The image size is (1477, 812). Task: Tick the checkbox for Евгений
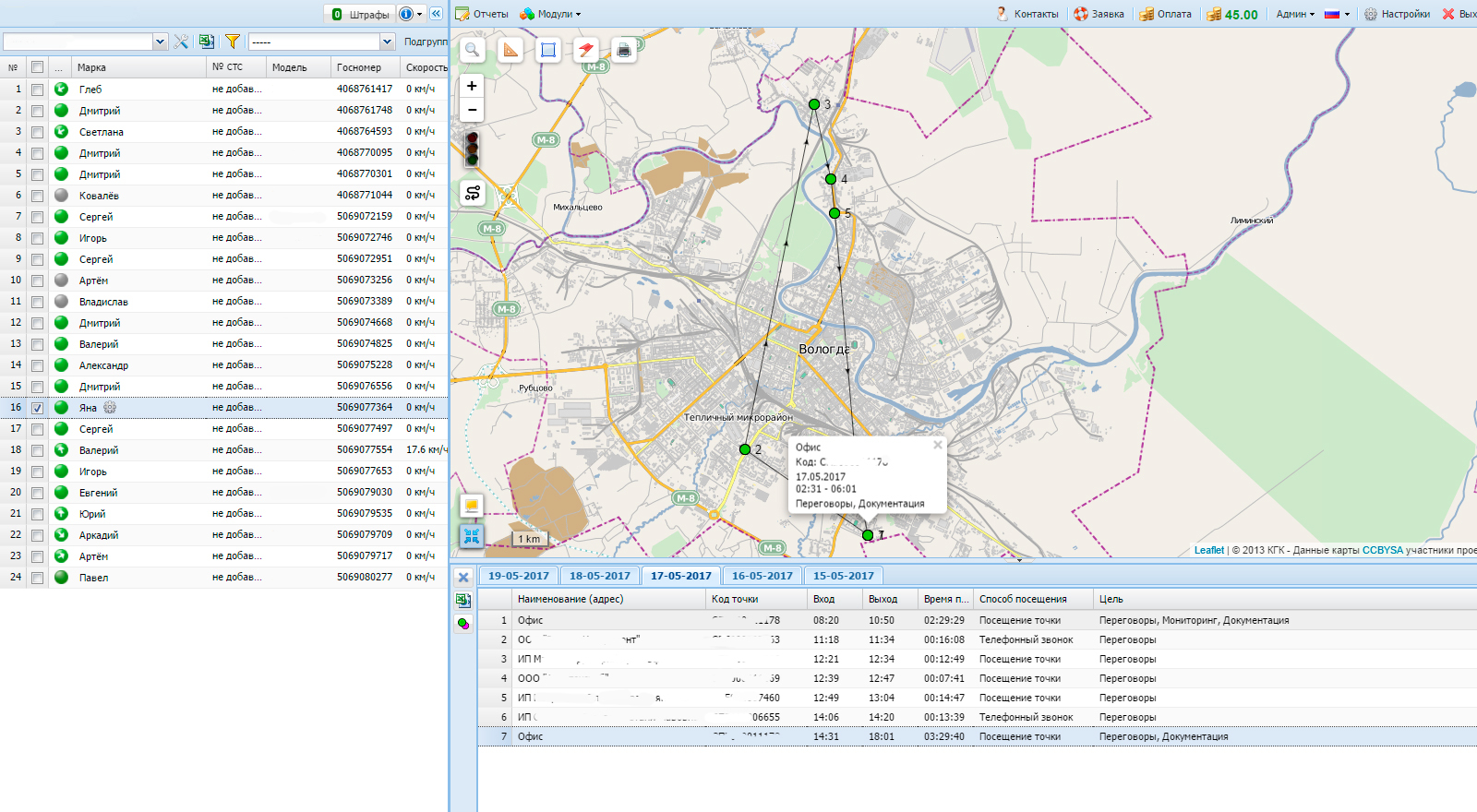[x=37, y=493]
